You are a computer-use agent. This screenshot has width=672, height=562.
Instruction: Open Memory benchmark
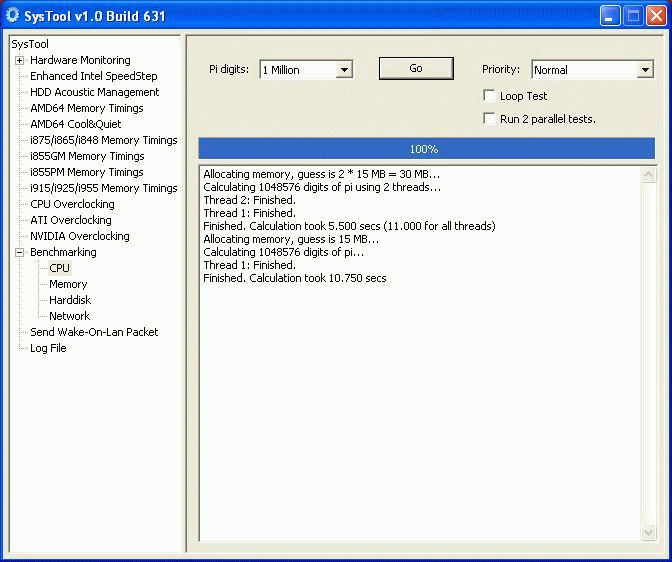coord(68,284)
